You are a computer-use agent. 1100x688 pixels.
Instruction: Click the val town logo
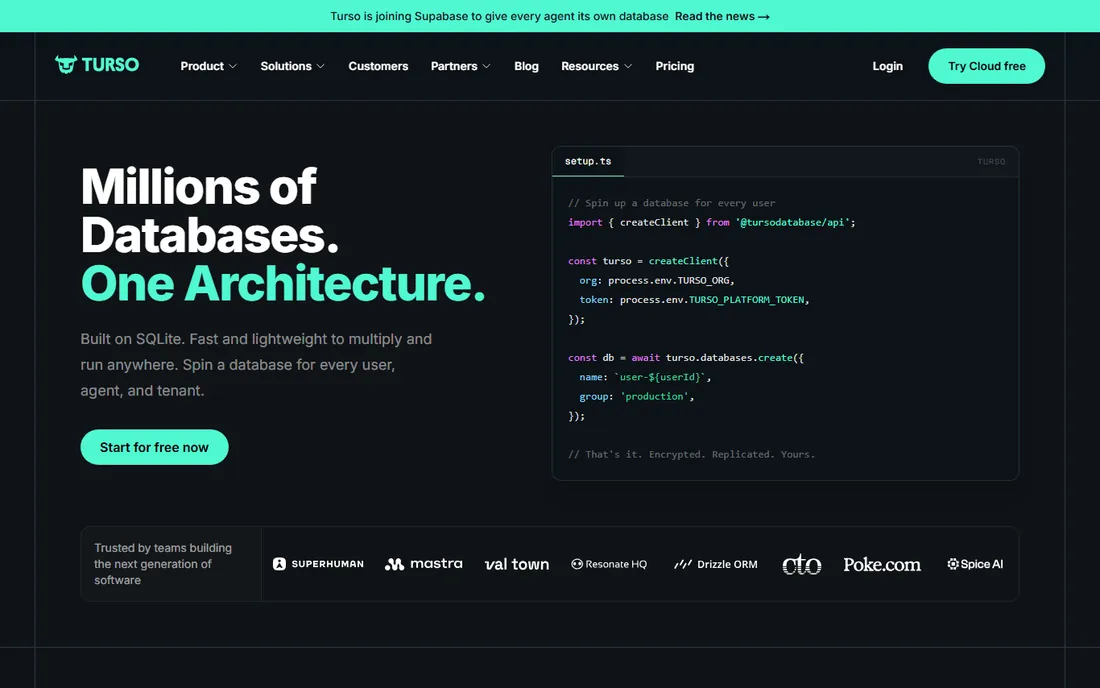(x=517, y=564)
